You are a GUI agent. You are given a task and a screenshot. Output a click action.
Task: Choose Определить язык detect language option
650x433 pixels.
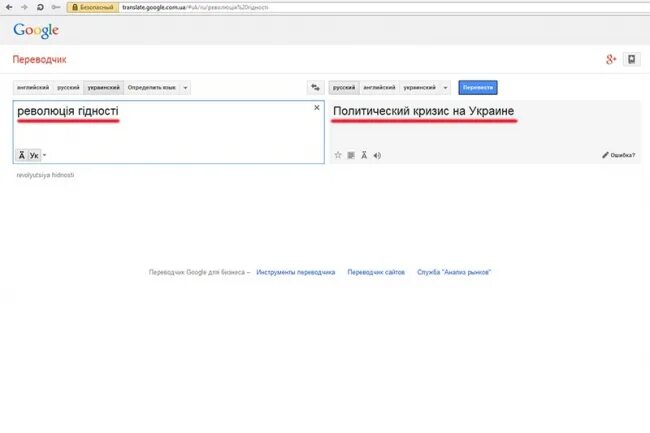(x=152, y=87)
